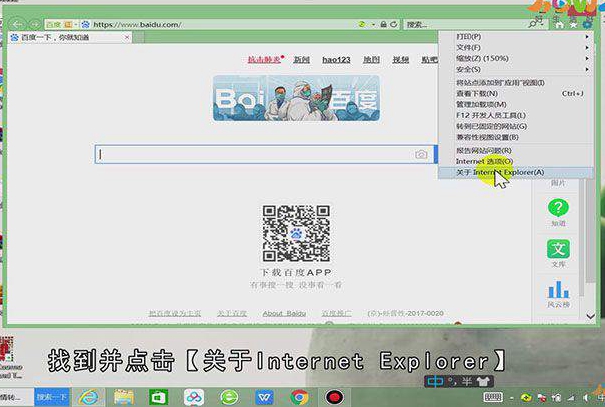Click the Baidu paw favicon in address bar
605x407 pixels.
[85, 25]
